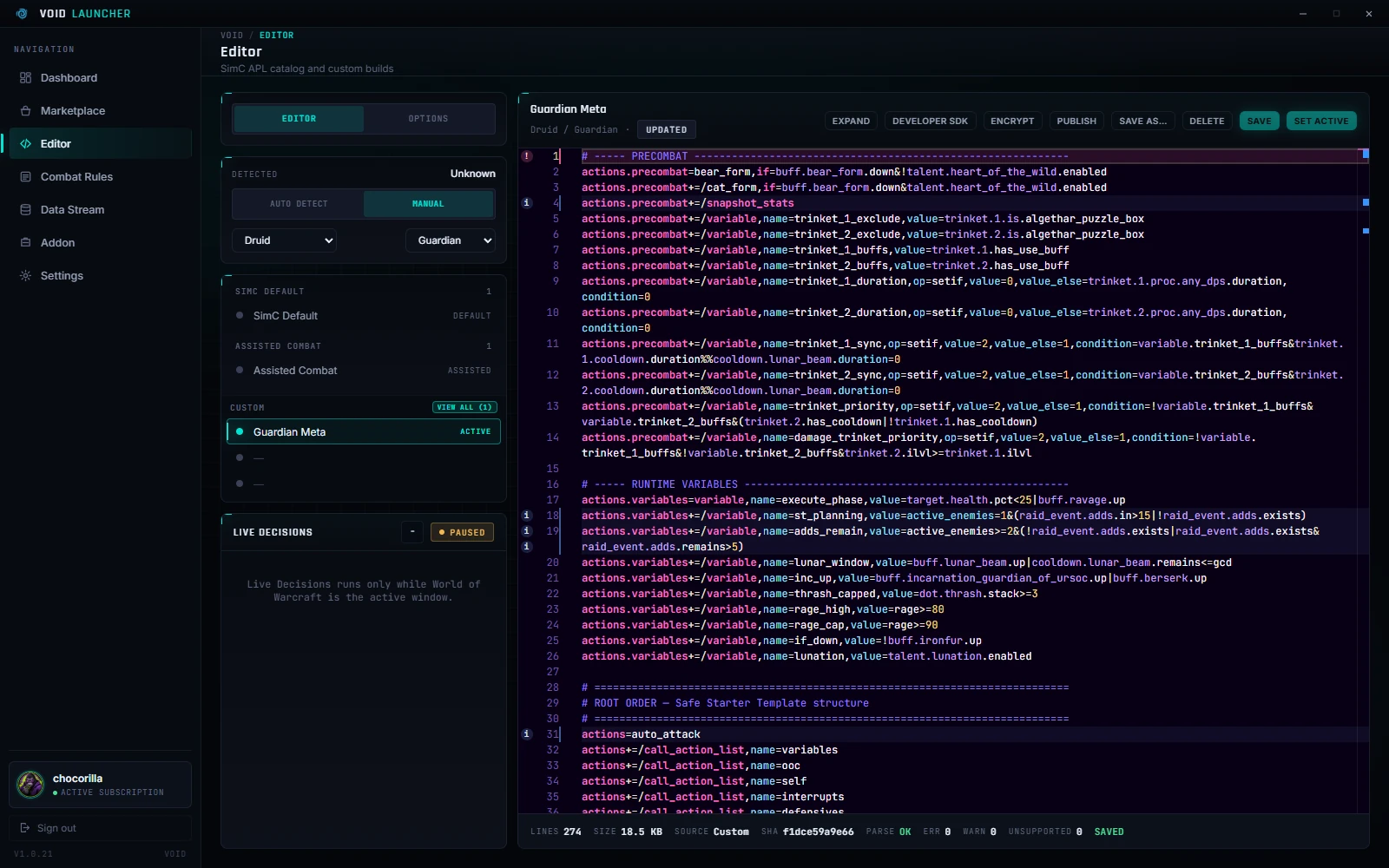Click the PRECOMBAT comment on line 1
1389x868 pixels.
825,156
